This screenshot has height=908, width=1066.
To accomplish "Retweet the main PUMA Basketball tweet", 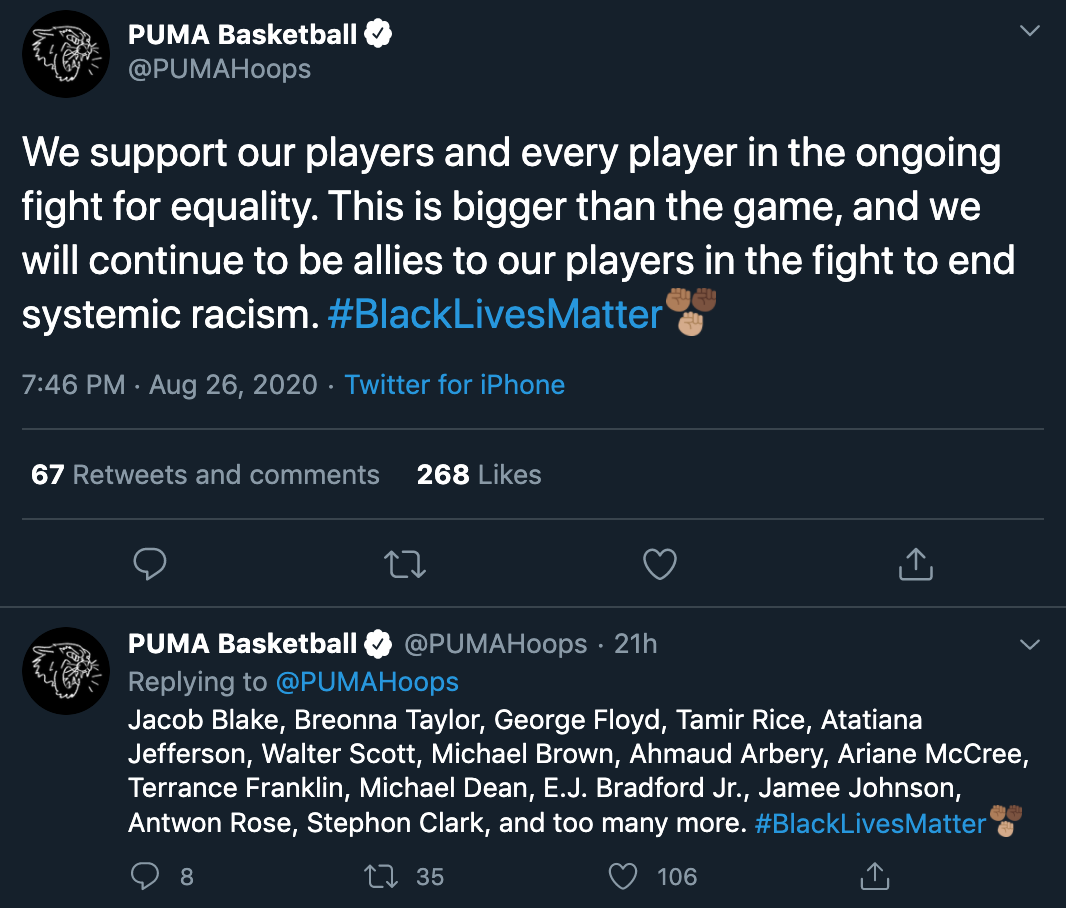I will pos(405,564).
